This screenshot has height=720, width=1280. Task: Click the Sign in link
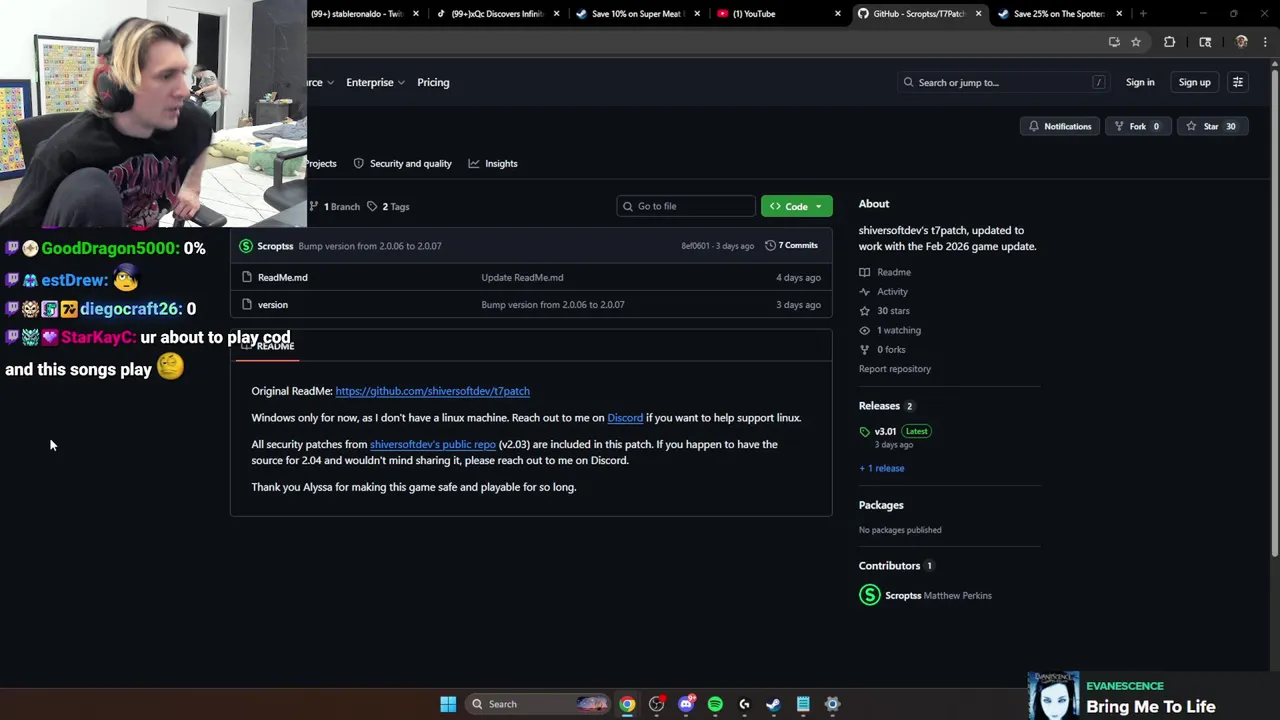click(1140, 82)
